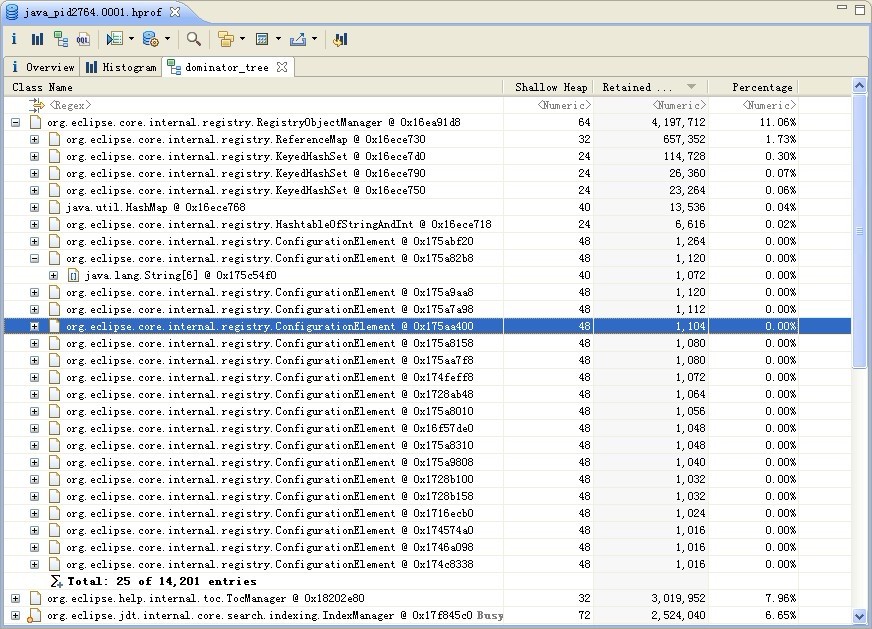872x629 pixels.
Task: Expand the ReferenceMap @ 0x16ece730 node
Action: click(34, 139)
